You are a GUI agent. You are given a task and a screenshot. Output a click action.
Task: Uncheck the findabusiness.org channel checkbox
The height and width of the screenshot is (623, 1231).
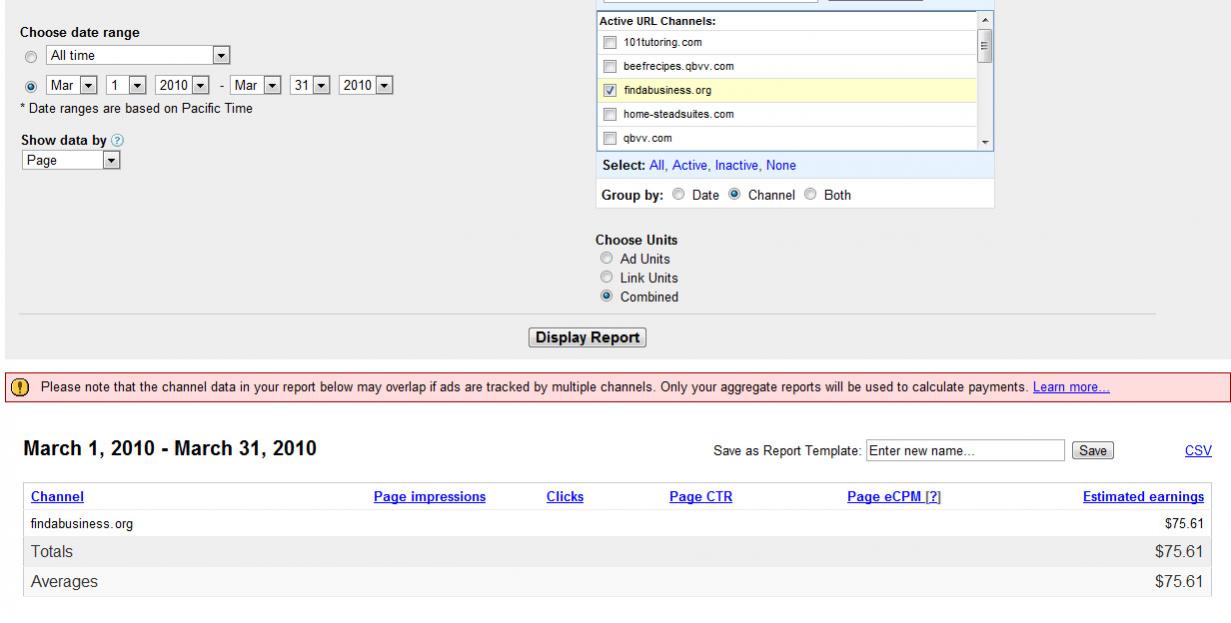(610, 91)
